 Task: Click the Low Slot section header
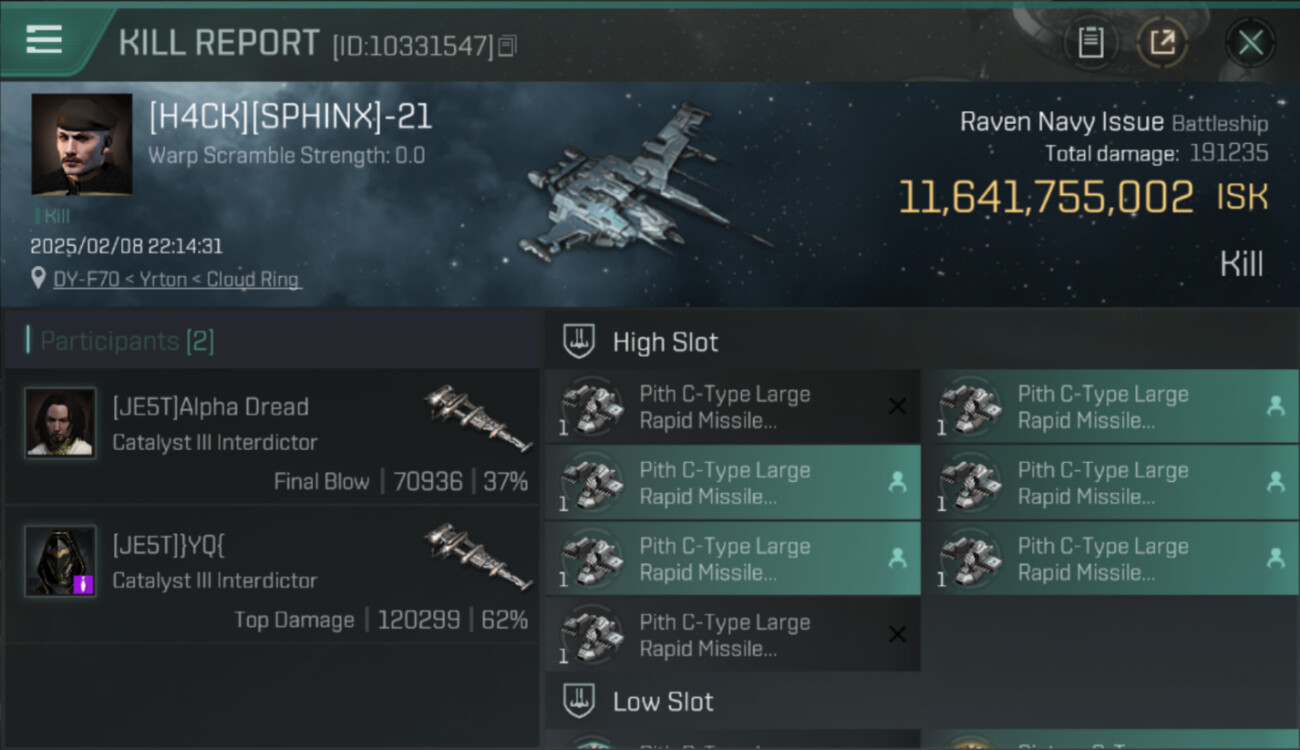(663, 701)
